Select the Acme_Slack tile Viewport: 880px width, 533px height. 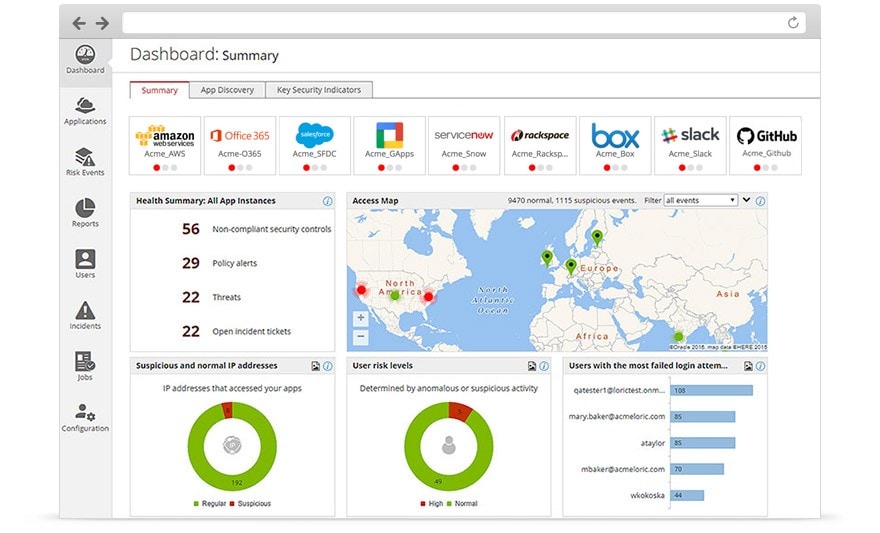pos(690,146)
